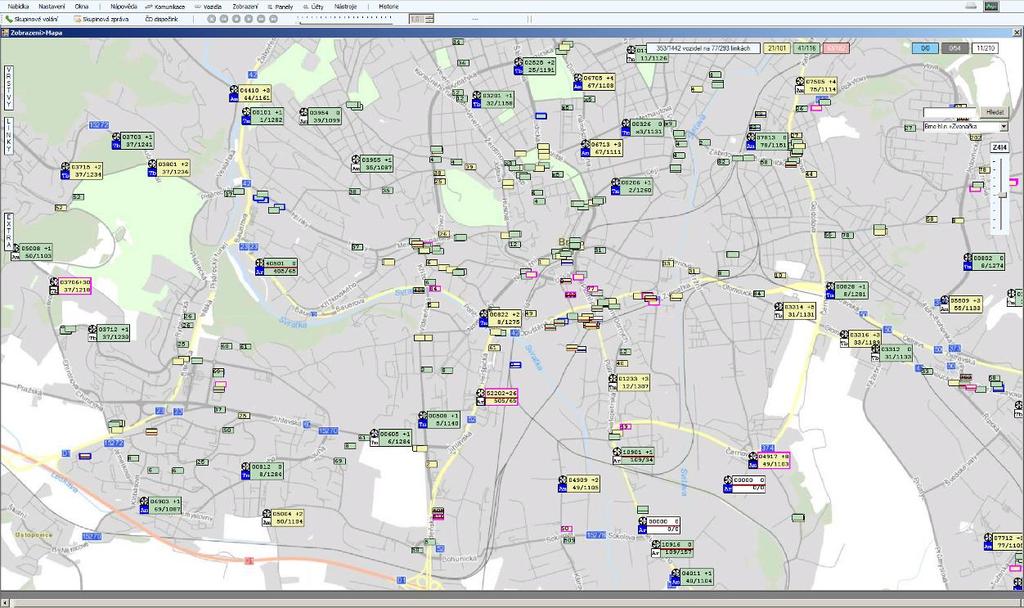Click the vehicle label 05008 +1
The height and width of the screenshot is (608, 1024).
pos(37,252)
